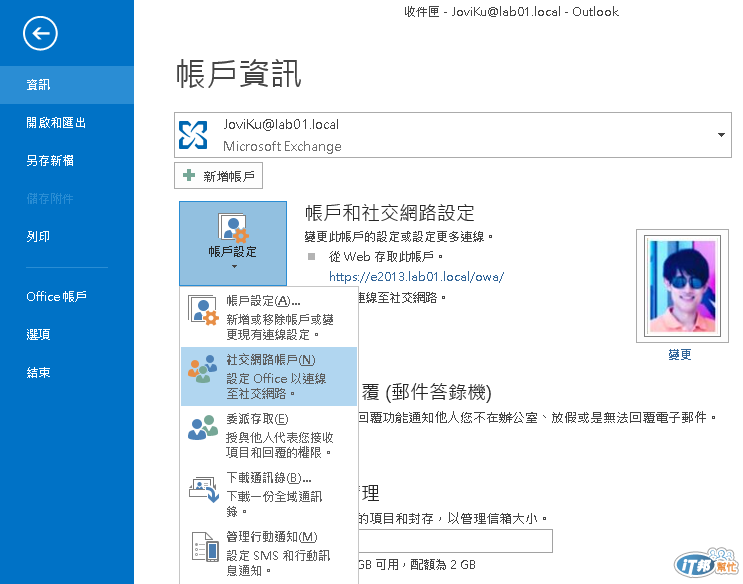Click the profile photo thumbnail

682,286
